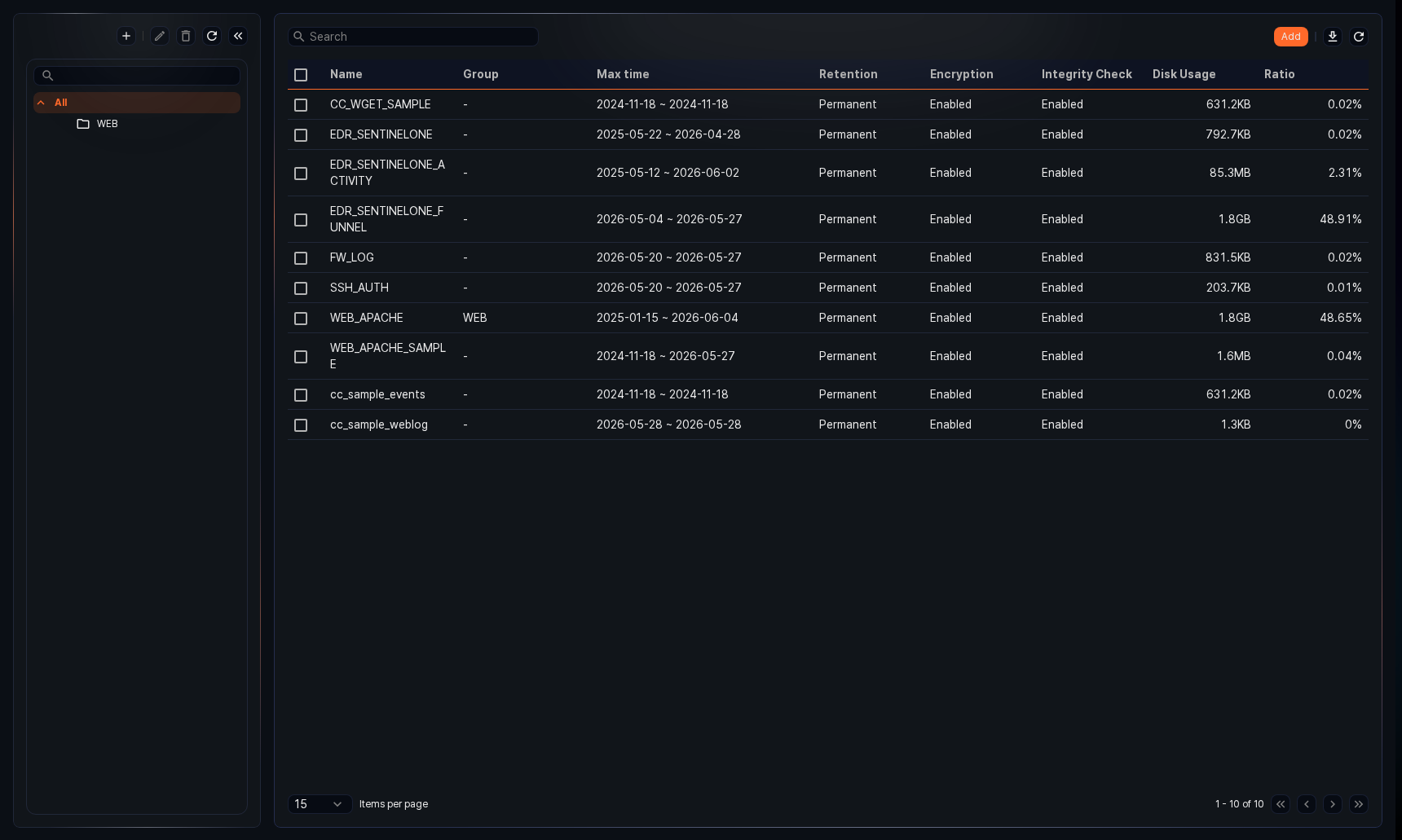Open the CC_WGET_SAMPLE table name
Image resolution: width=1402 pixels, height=840 pixels.
(381, 104)
